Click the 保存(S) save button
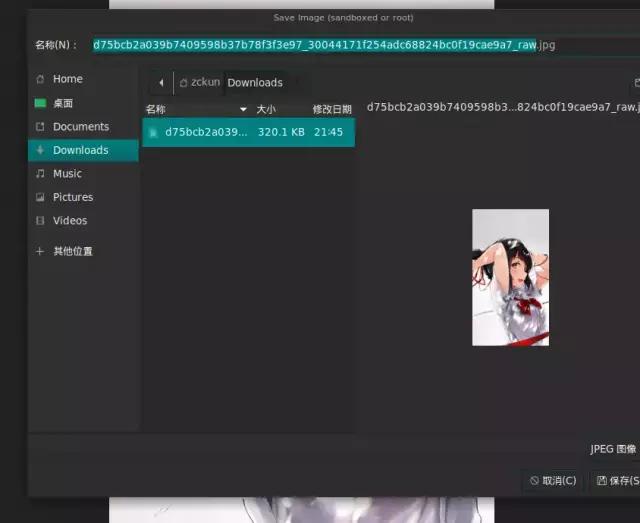 (617, 481)
